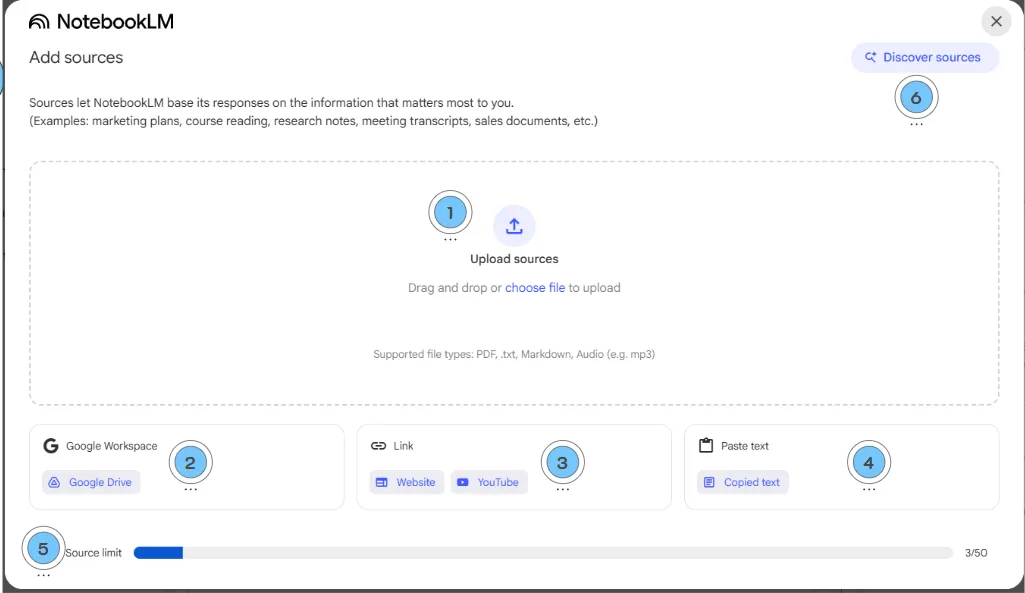
Task: Click the clipboard icon next to Paste text
Action: click(x=703, y=445)
